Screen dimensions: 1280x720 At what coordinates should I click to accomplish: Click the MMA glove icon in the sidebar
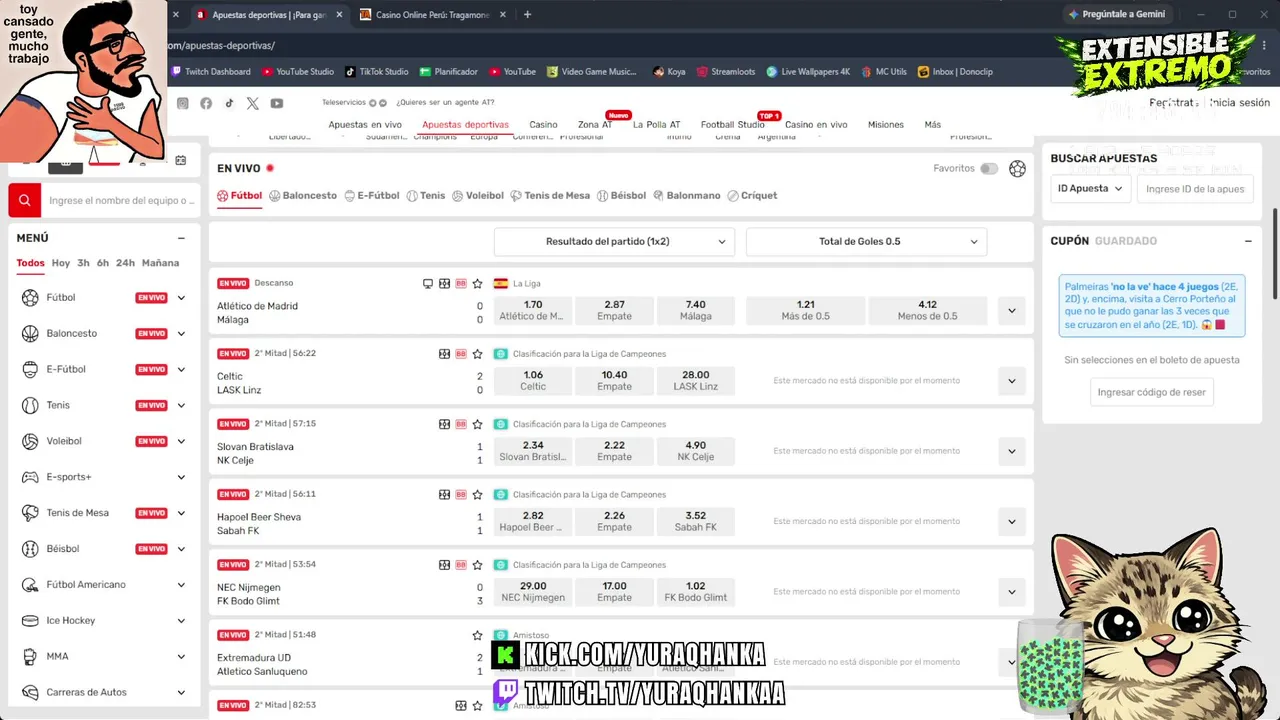tap(29, 656)
